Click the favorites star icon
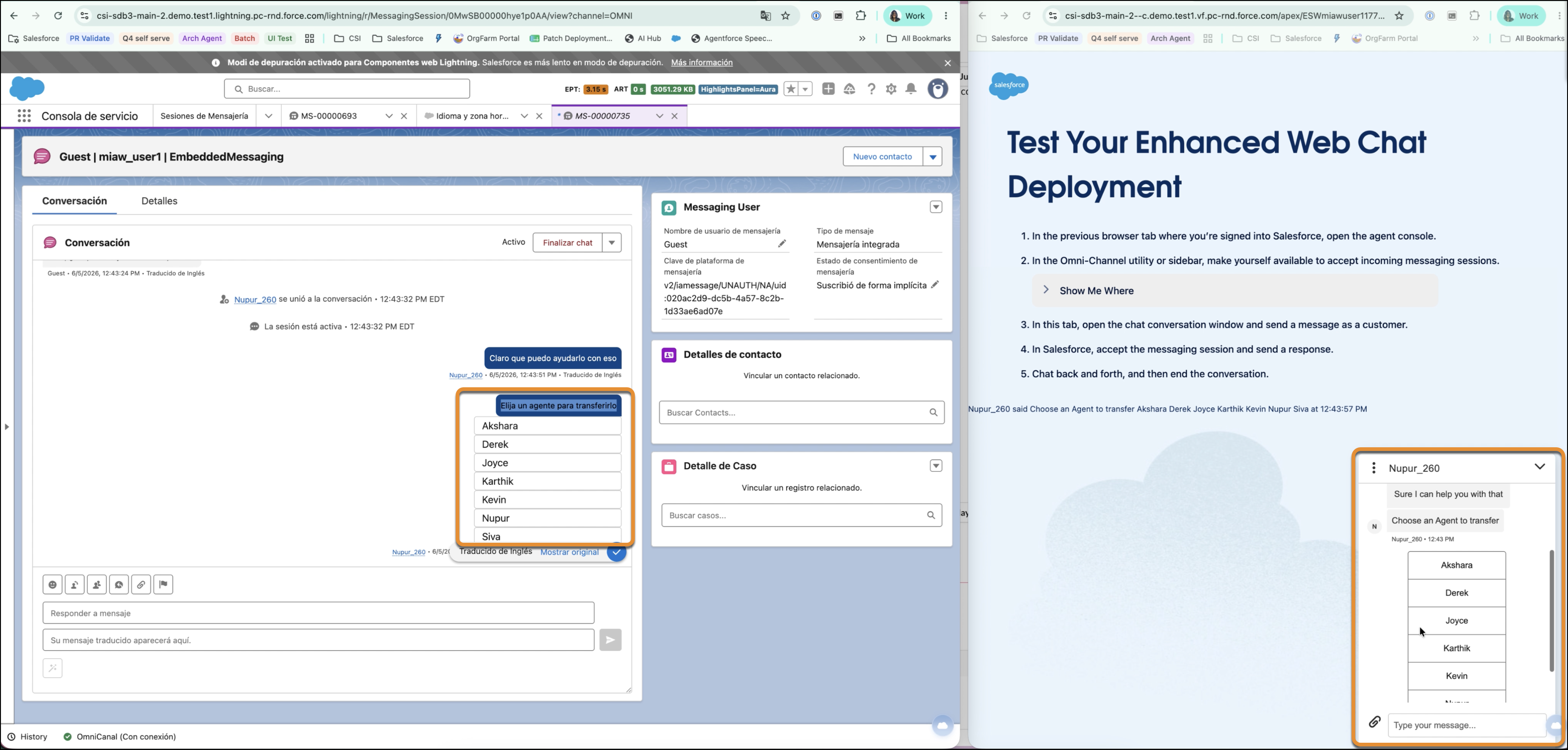The height and width of the screenshot is (750, 1568). point(791,89)
